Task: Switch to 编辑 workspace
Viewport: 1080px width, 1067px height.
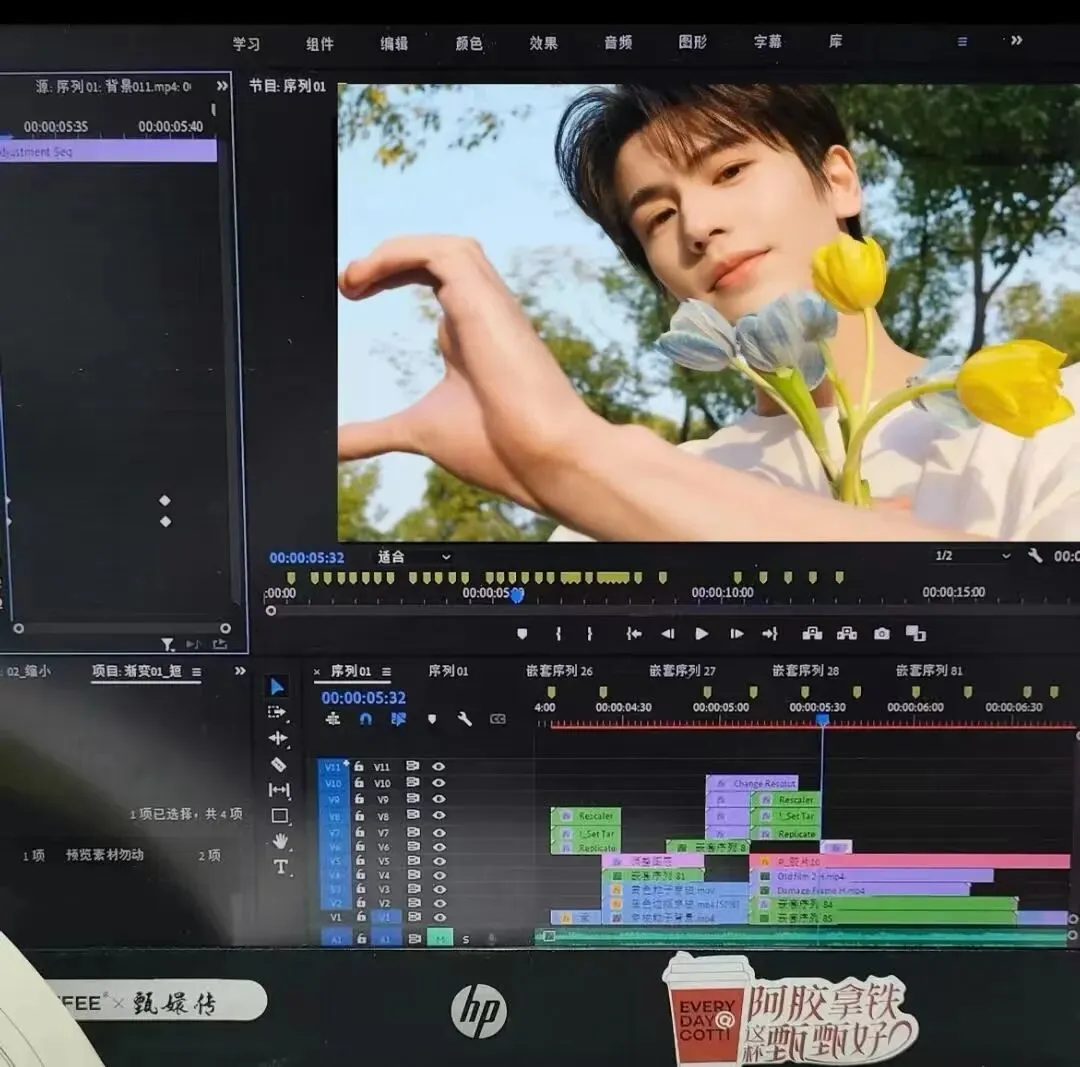Action: [x=394, y=43]
